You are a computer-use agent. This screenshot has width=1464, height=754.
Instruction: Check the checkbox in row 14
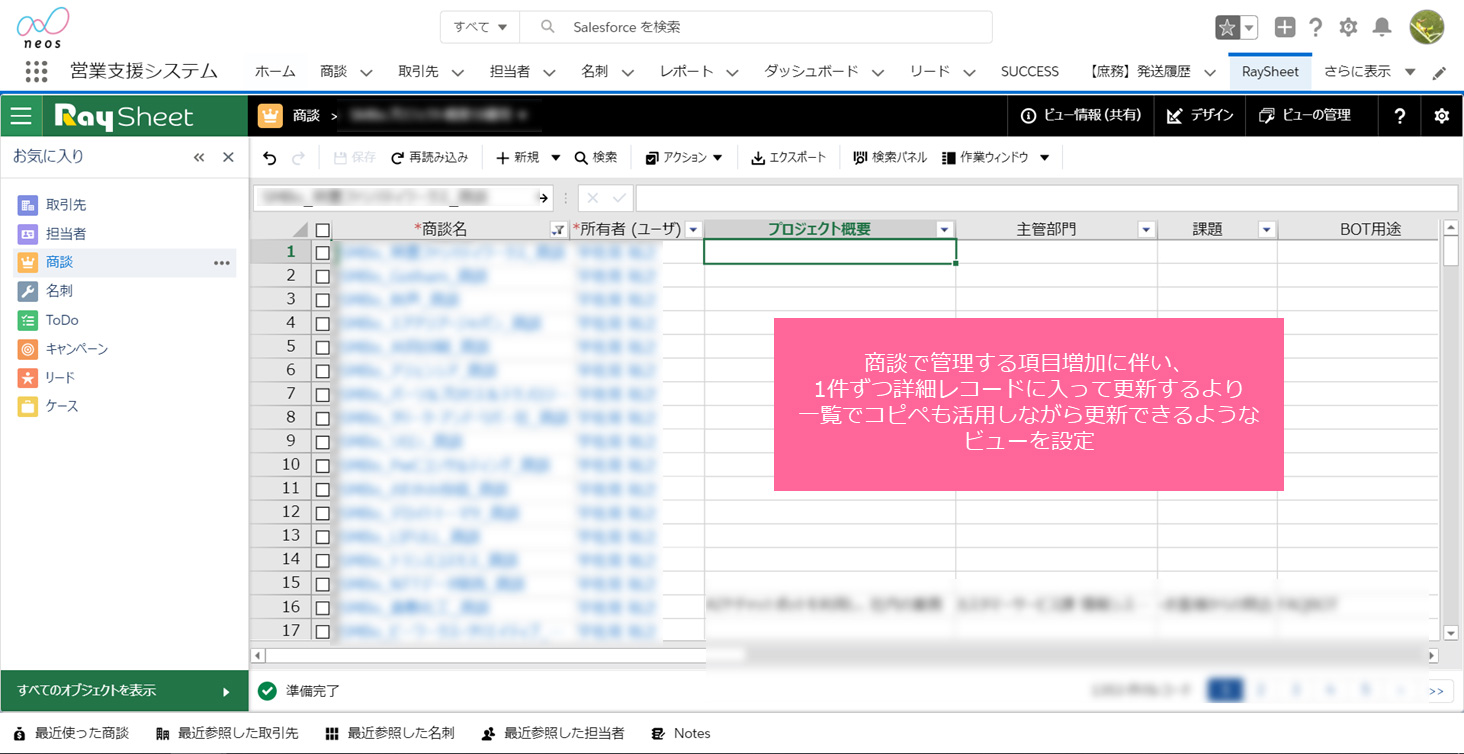[x=322, y=560]
